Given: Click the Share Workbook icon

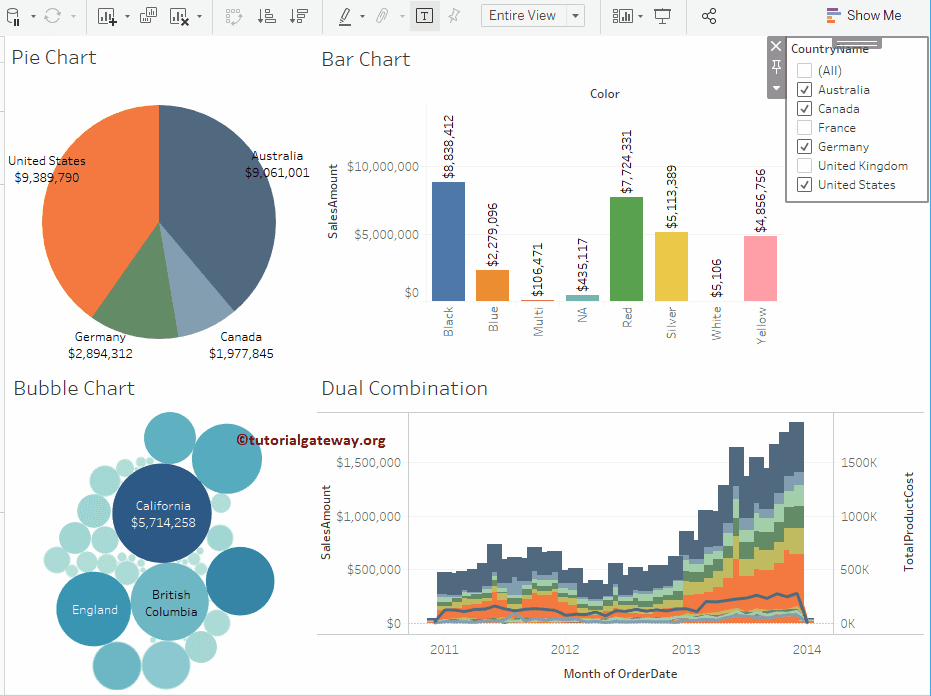Looking at the screenshot, I should [x=709, y=16].
